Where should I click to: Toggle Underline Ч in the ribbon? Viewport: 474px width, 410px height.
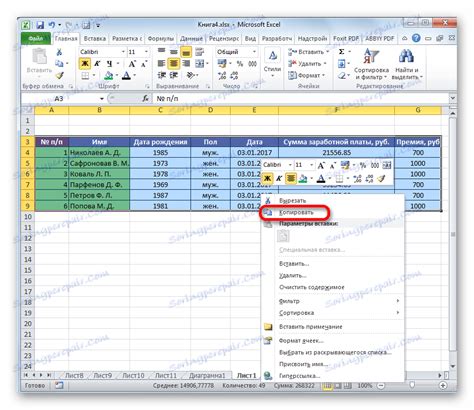click(x=109, y=64)
